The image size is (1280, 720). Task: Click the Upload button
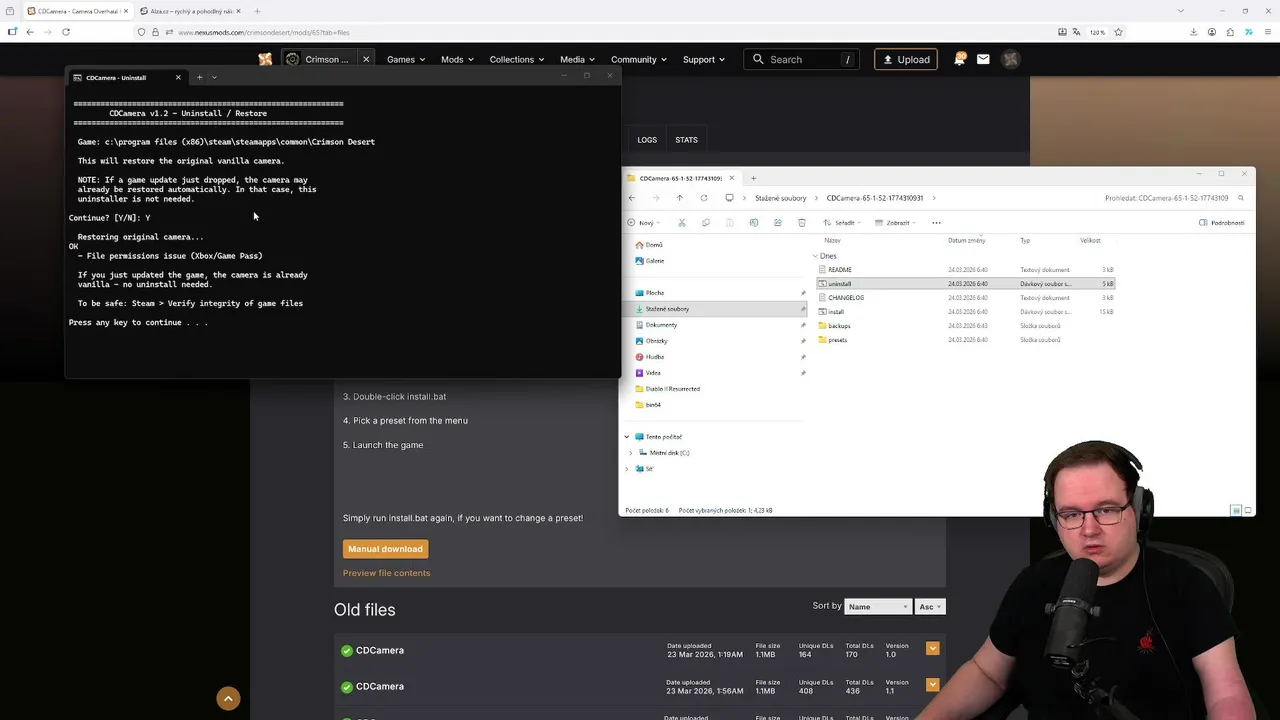(906, 59)
